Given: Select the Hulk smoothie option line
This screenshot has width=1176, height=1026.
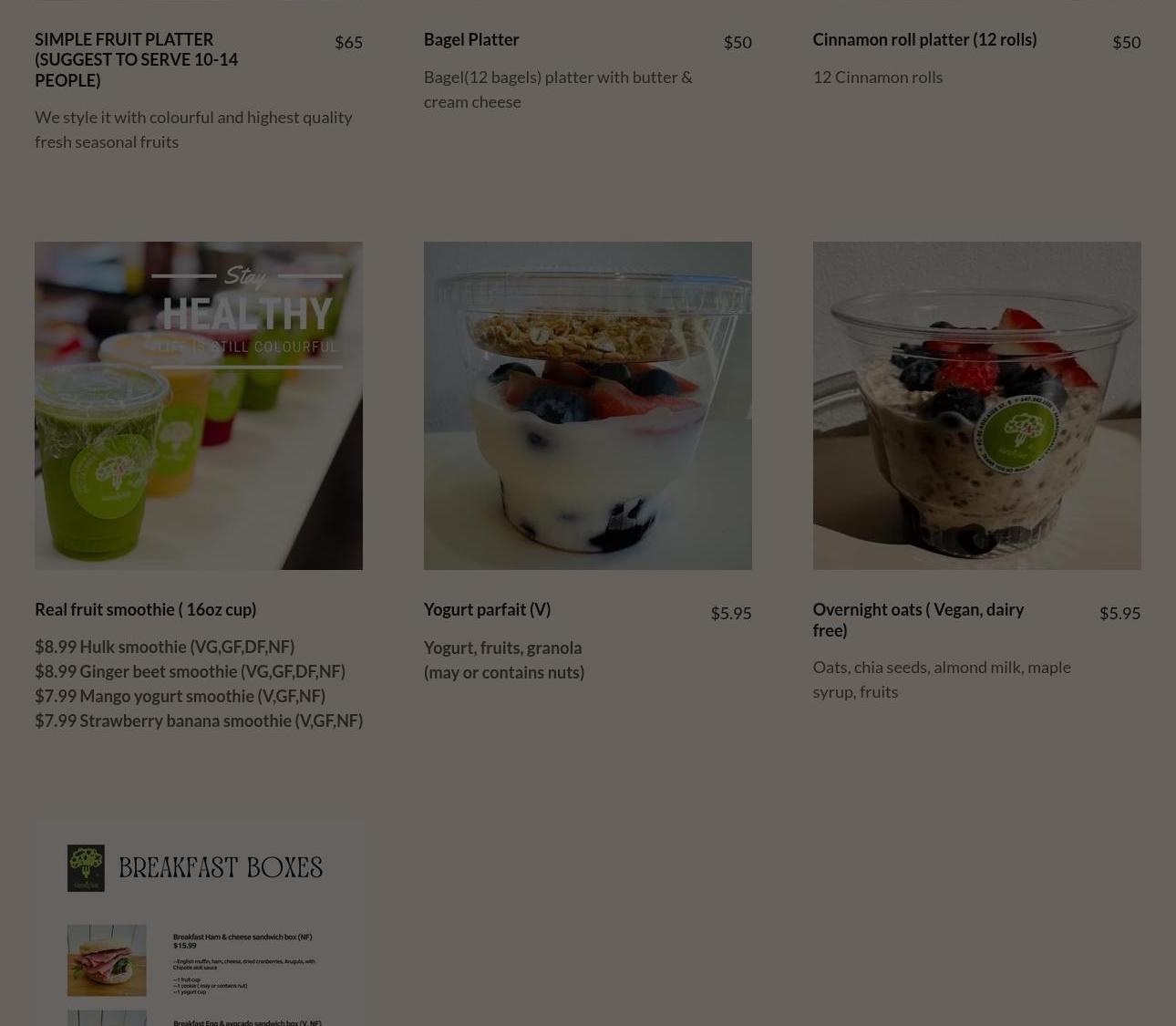Looking at the screenshot, I should [165, 647].
